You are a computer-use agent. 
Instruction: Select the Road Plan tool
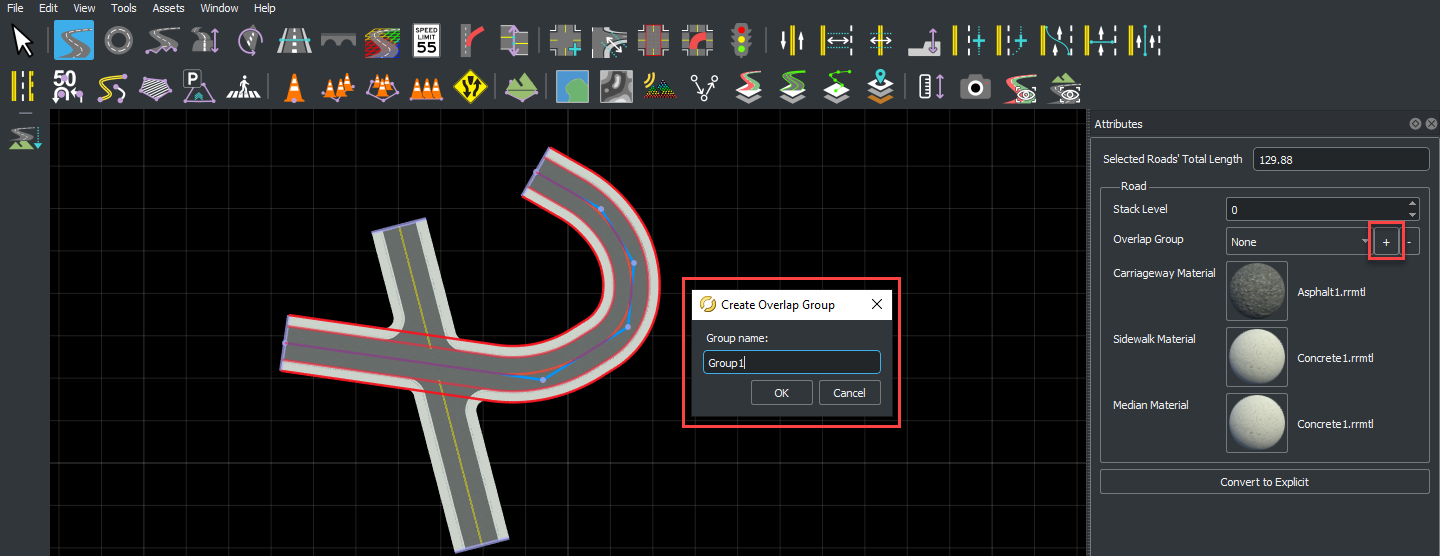[73, 41]
